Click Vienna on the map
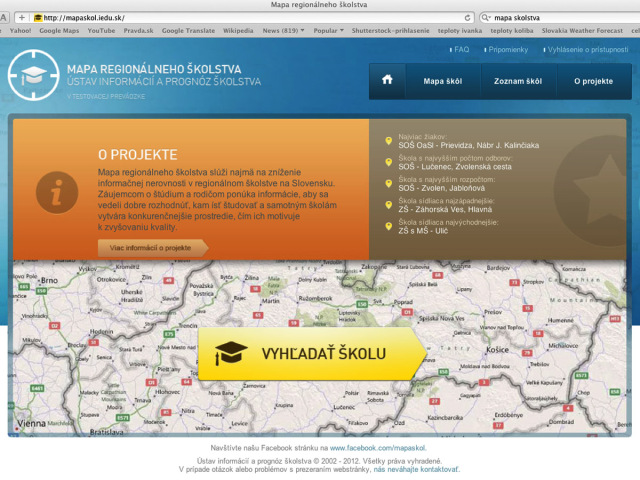 pyautogui.click(x=31, y=423)
